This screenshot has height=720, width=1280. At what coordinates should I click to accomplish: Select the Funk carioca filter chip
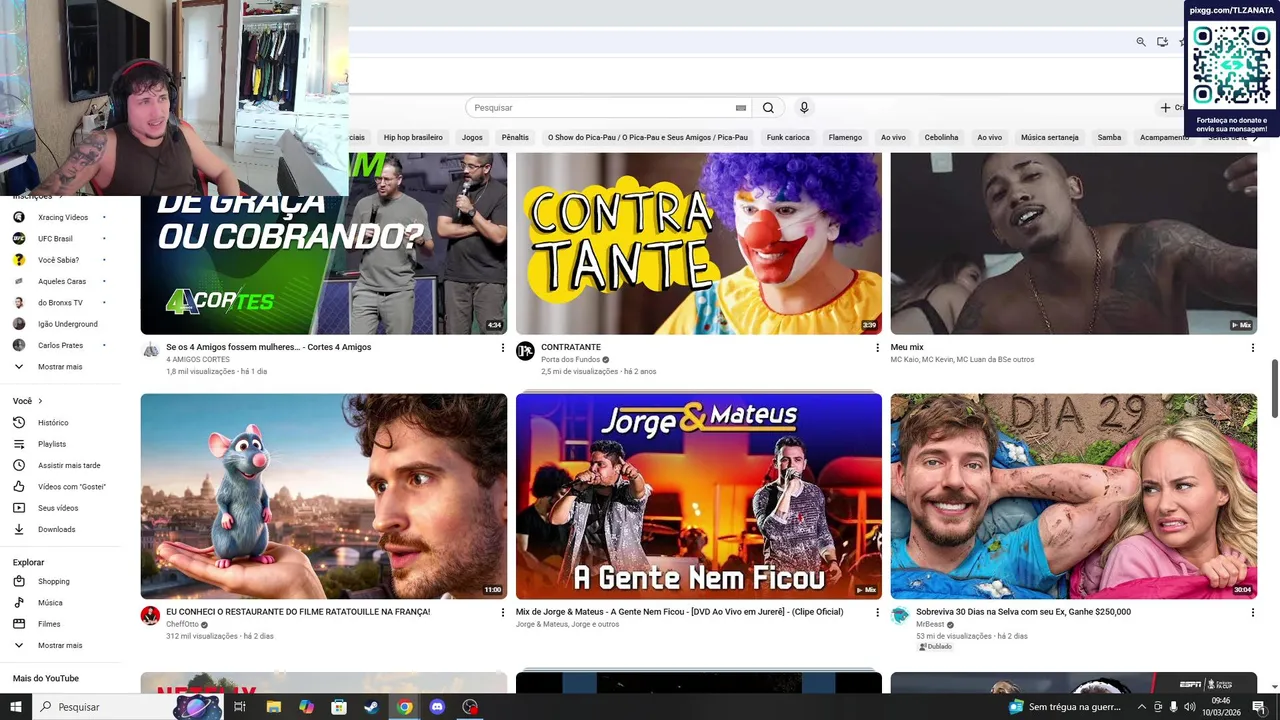[788, 137]
